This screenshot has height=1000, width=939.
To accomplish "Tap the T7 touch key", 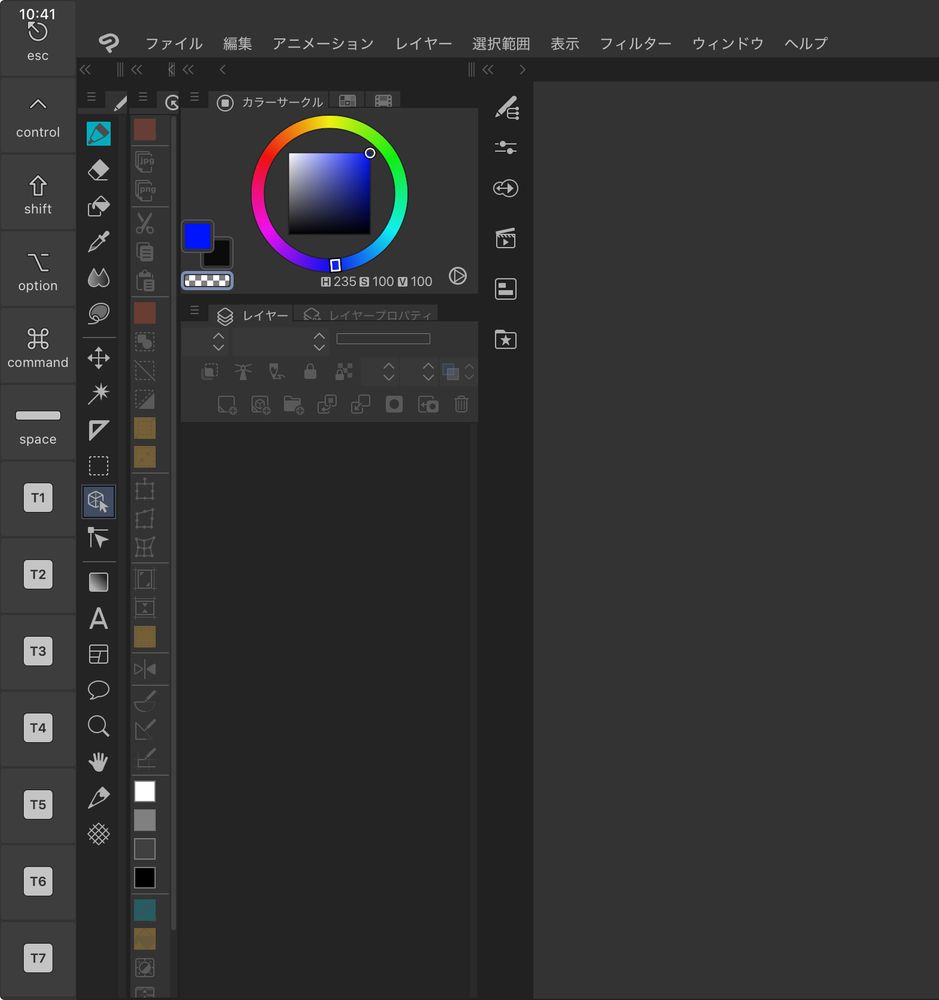I will coord(38,958).
